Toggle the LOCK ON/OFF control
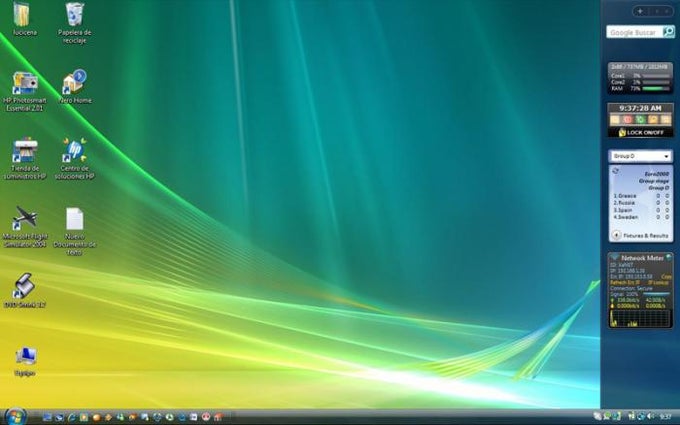680x425 pixels. 641,133
